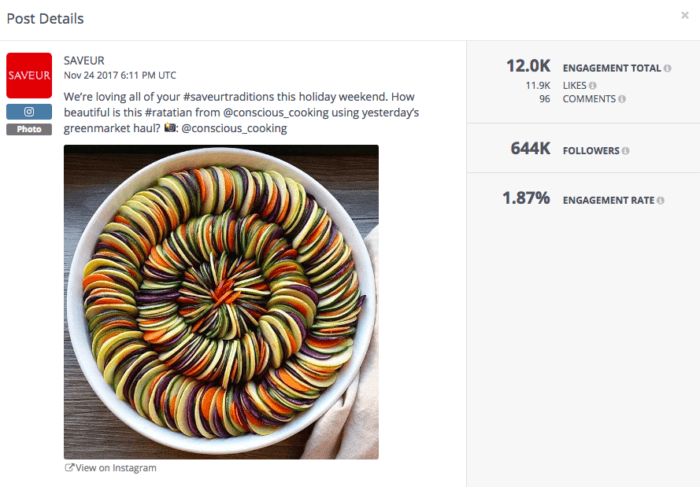The height and width of the screenshot is (487, 700).
Task: Click the 644K followers value
Action: 530,149
